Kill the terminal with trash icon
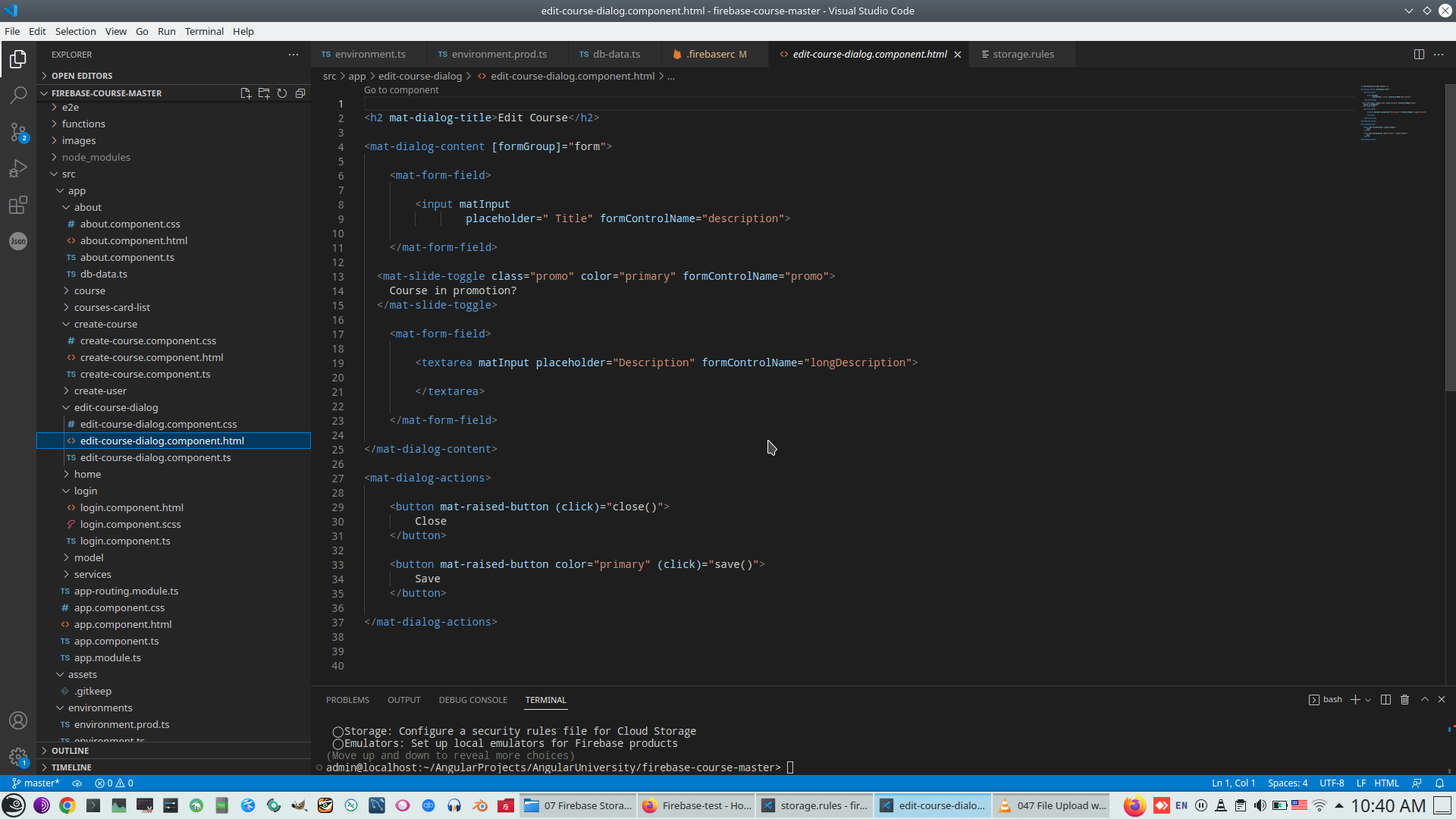The image size is (1456, 819). (x=1404, y=700)
